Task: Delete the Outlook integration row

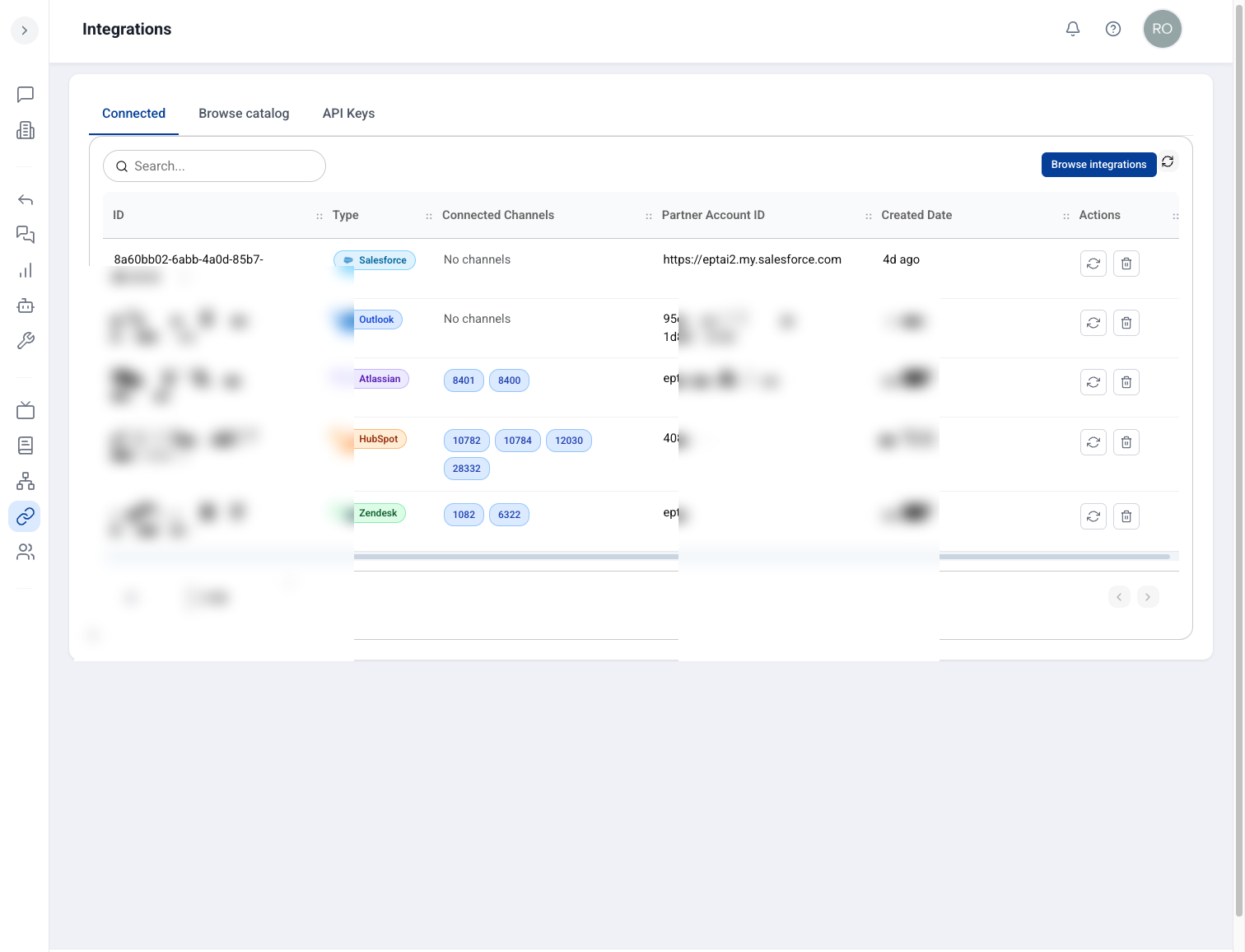Action: point(1126,323)
